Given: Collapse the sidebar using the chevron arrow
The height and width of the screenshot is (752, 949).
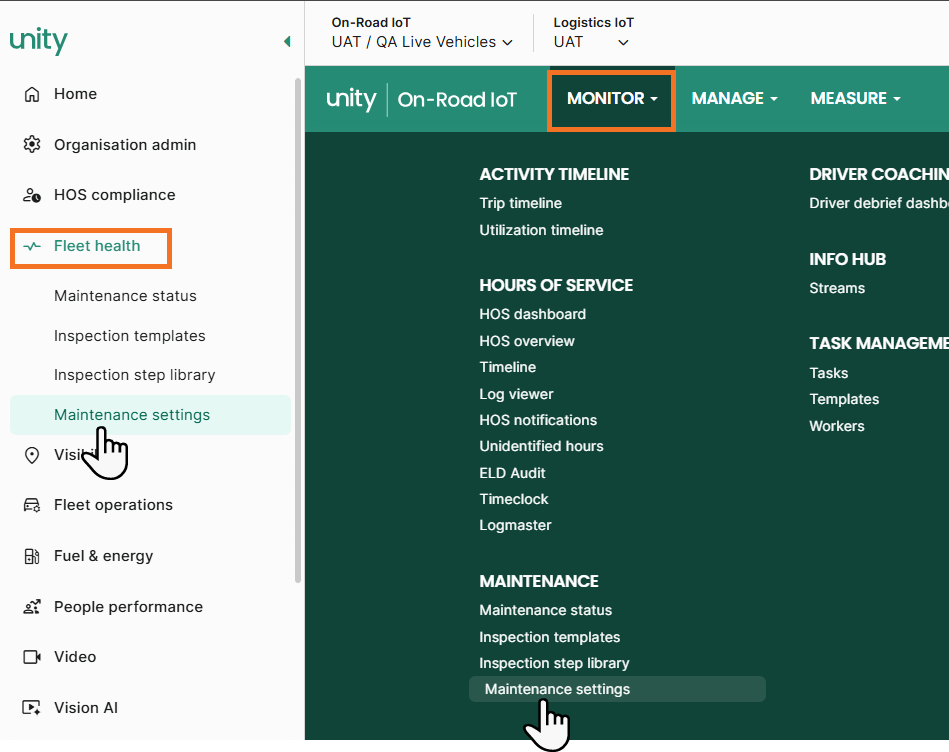Looking at the screenshot, I should tap(288, 43).
